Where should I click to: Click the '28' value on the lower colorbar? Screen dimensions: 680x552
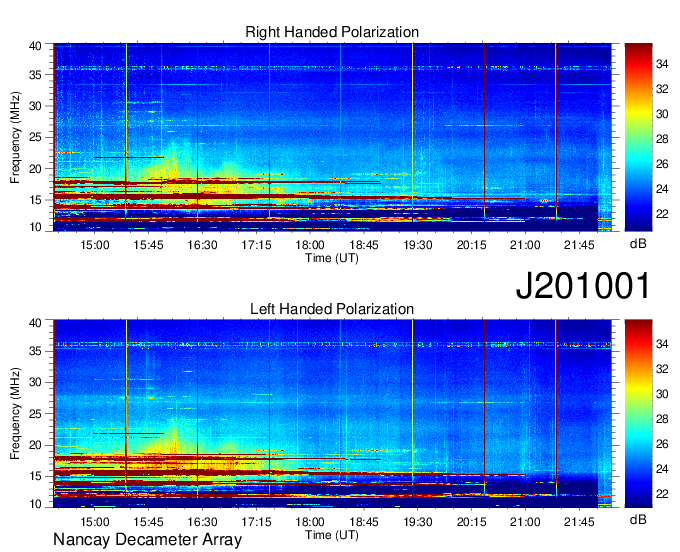click(x=662, y=419)
